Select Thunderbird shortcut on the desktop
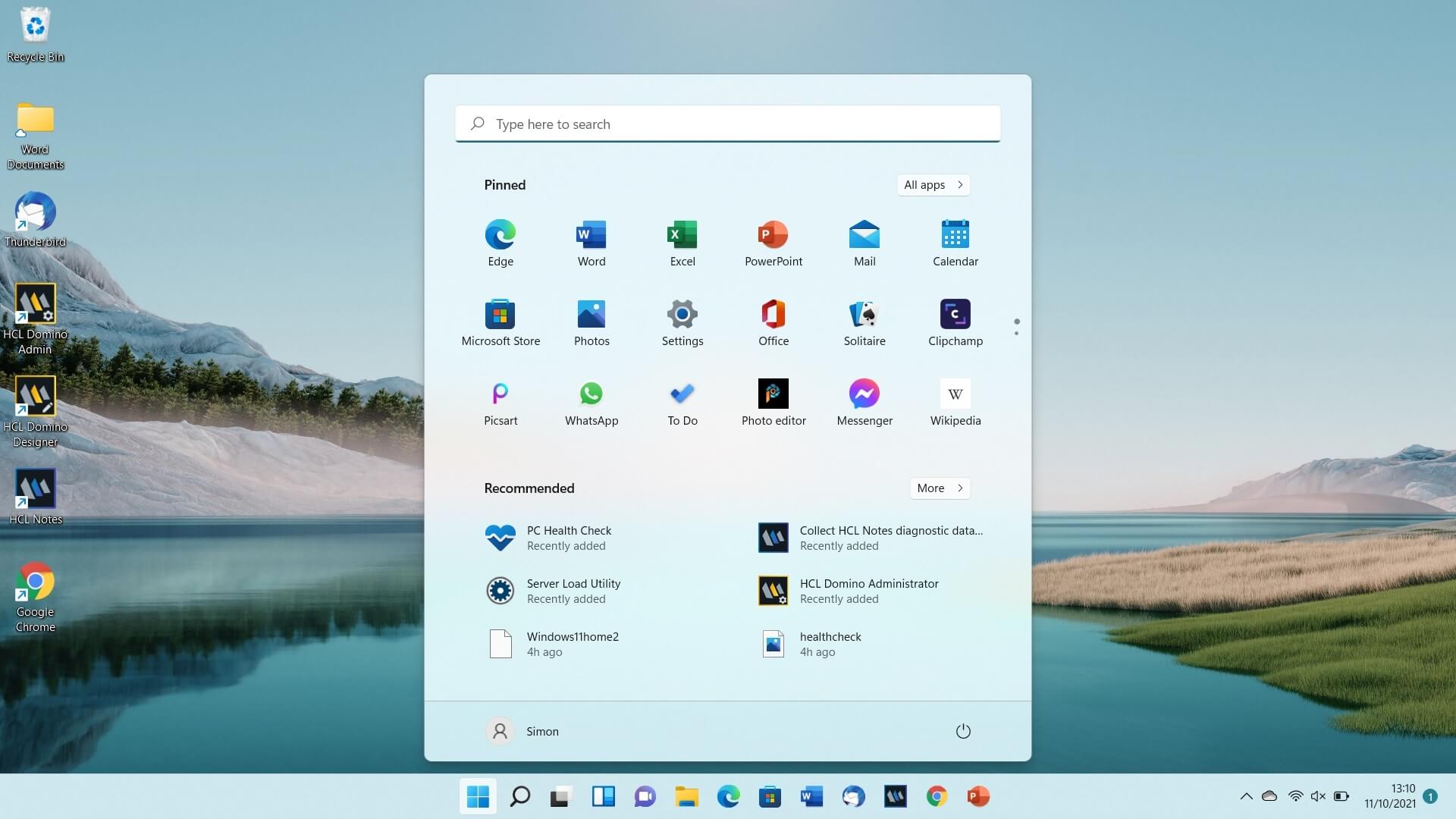 tap(35, 220)
